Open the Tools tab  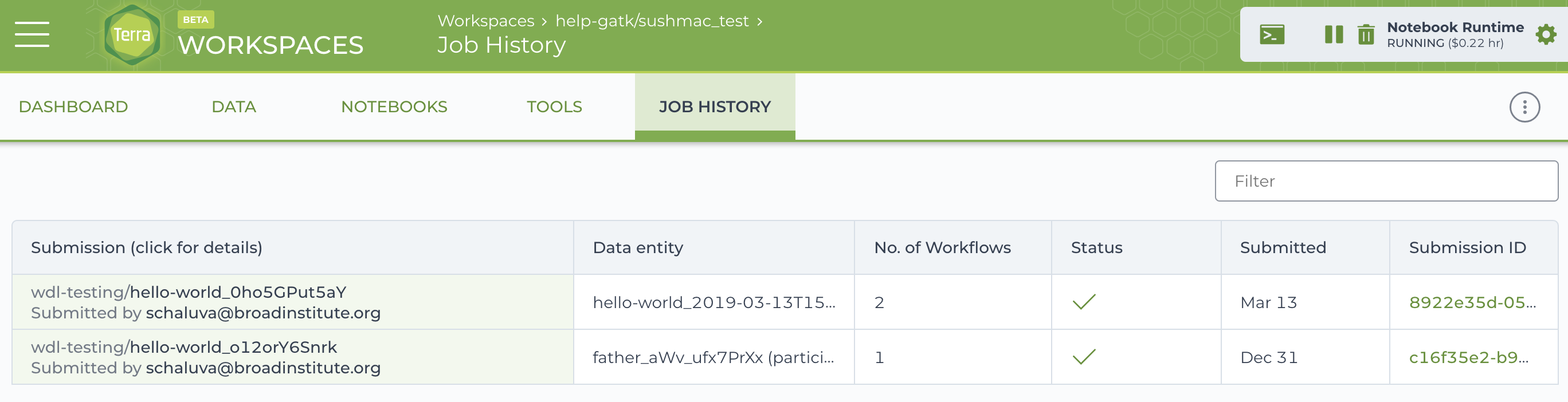point(554,107)
